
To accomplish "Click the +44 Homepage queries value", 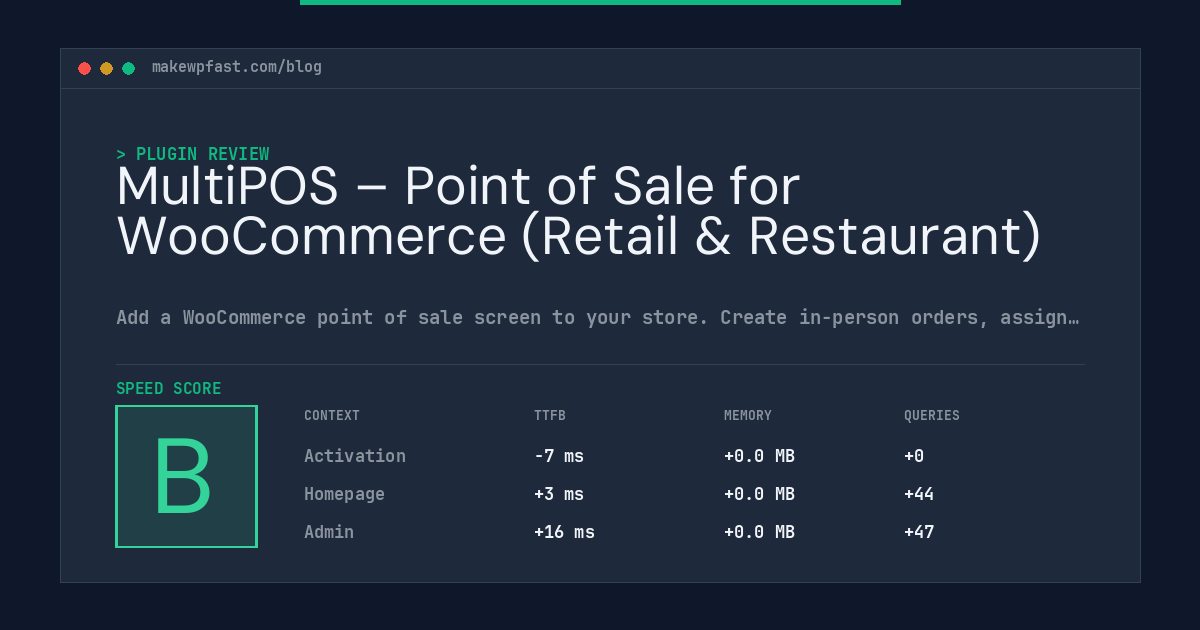I will [x=919, y=494].
